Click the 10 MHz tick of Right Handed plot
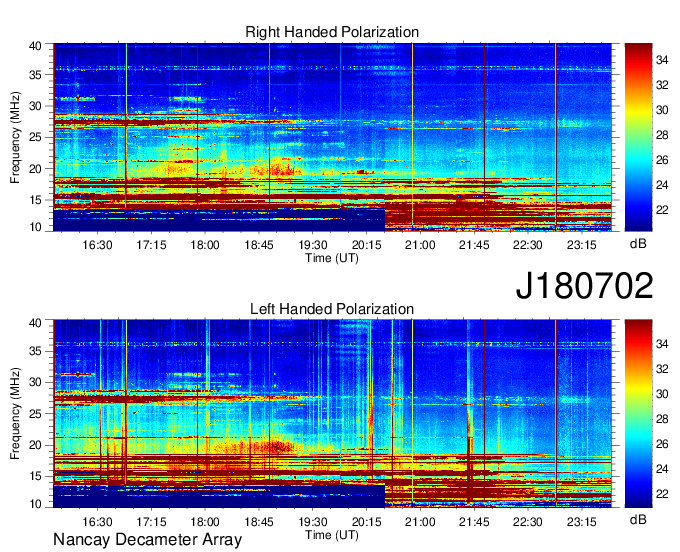Screen dimensions: 680x552 coord(35,227)
